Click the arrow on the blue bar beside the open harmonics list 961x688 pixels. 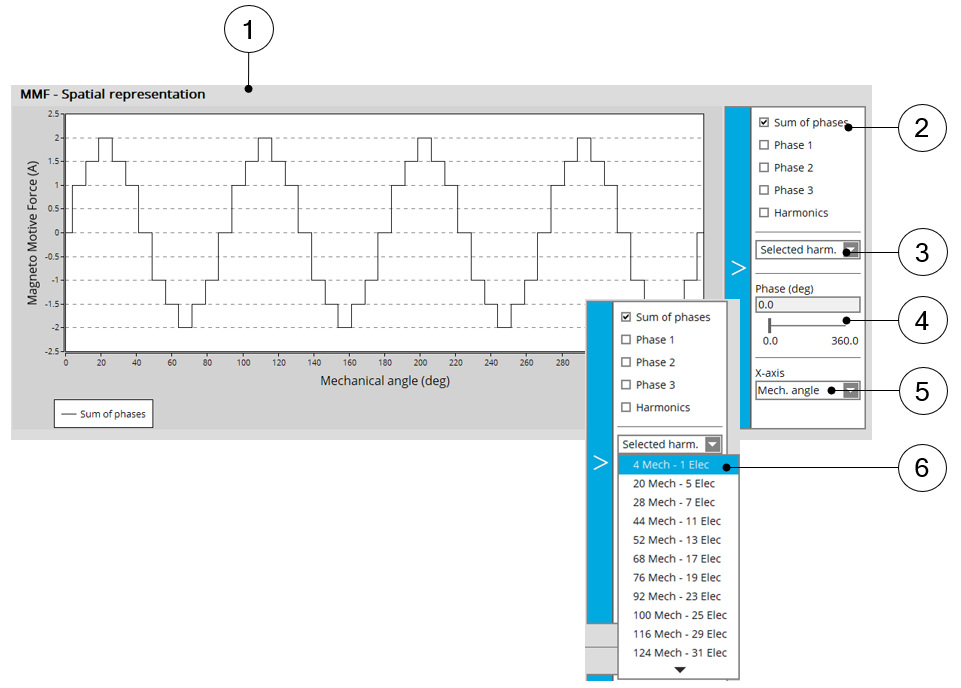pyautogui.click(x=600, y=463)
